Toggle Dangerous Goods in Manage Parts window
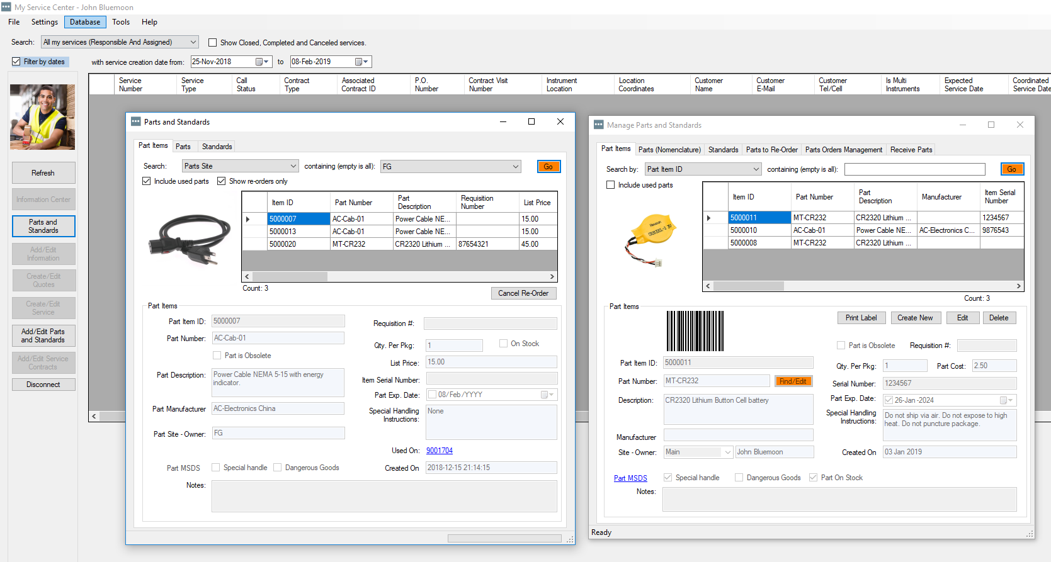Viewport: 1051px width, 562px height. tap(739, 477)
